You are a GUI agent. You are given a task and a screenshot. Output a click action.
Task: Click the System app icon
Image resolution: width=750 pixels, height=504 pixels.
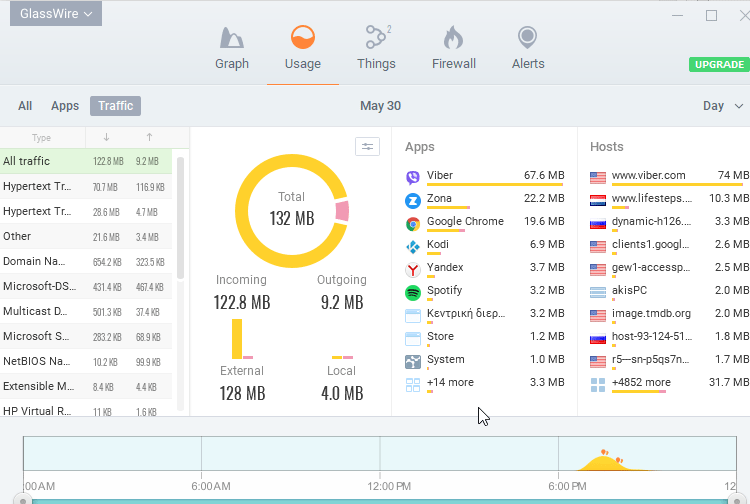pos(413,362)
